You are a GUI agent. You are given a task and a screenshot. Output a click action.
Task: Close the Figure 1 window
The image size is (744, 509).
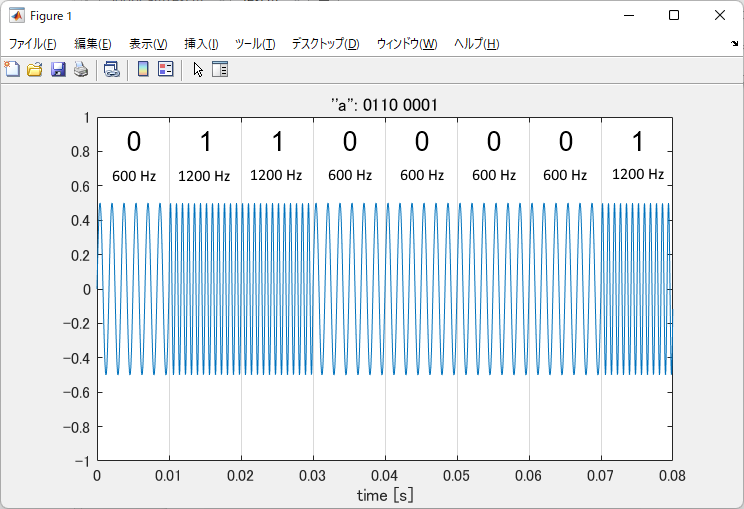pos(720,16)
